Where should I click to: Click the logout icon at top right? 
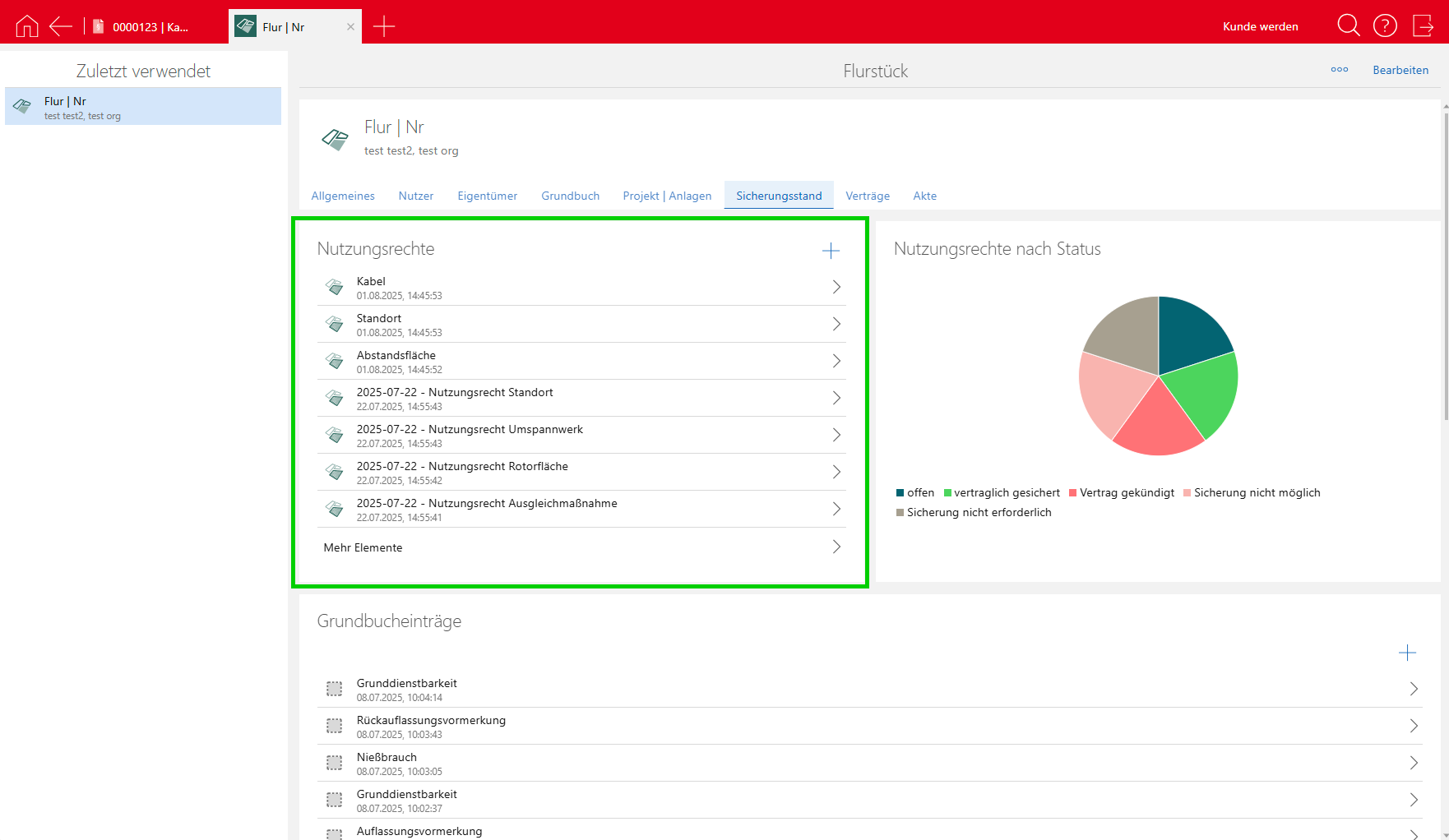pyautogui.click(x=1423, y=26)
